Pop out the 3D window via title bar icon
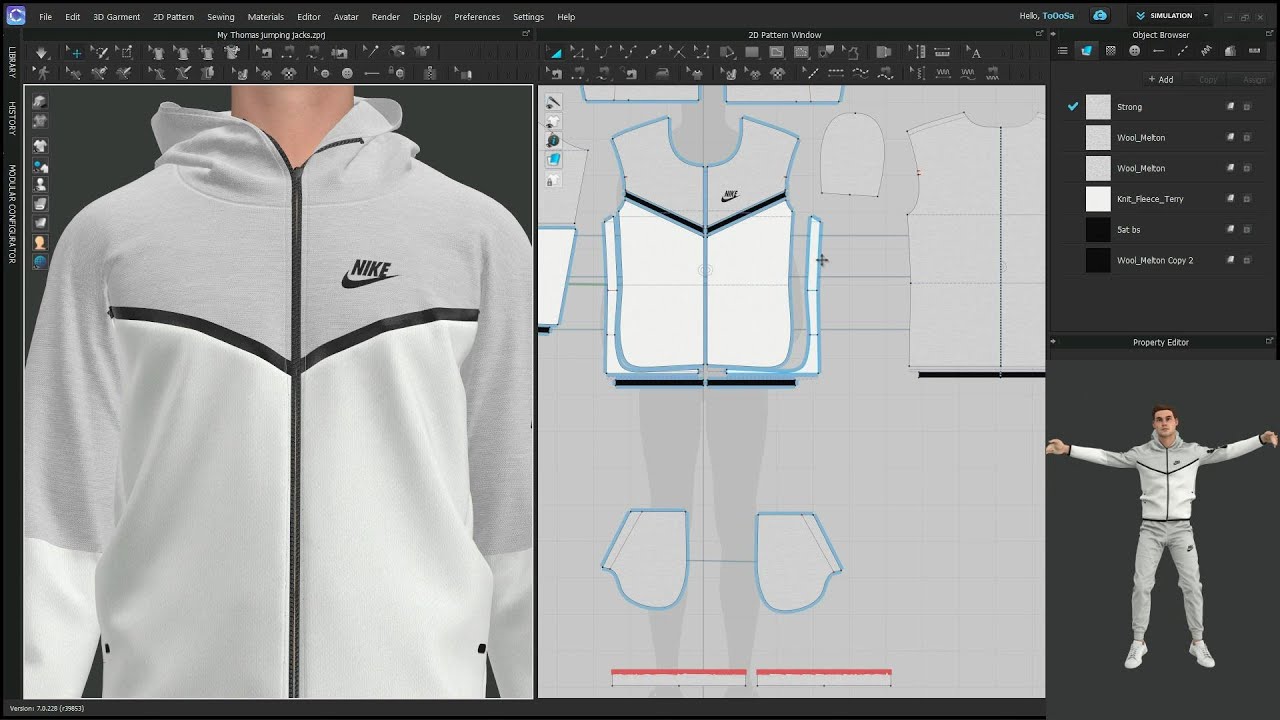Screen dimensions: 1280x720 click(526, 34)
